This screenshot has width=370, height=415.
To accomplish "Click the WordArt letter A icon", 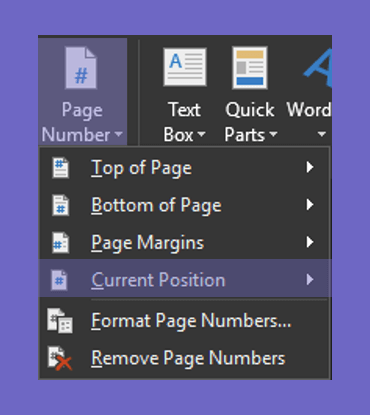I will point(318,68).
